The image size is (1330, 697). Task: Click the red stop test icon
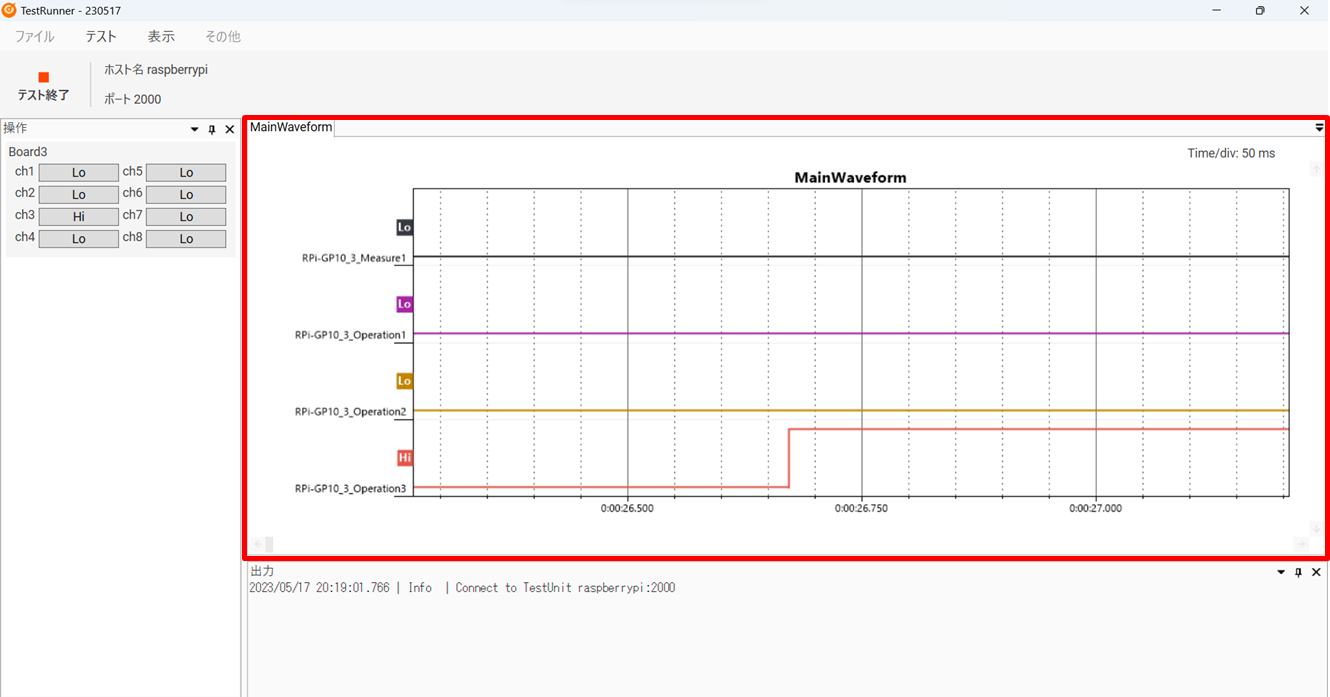click(x=43, y=77)
